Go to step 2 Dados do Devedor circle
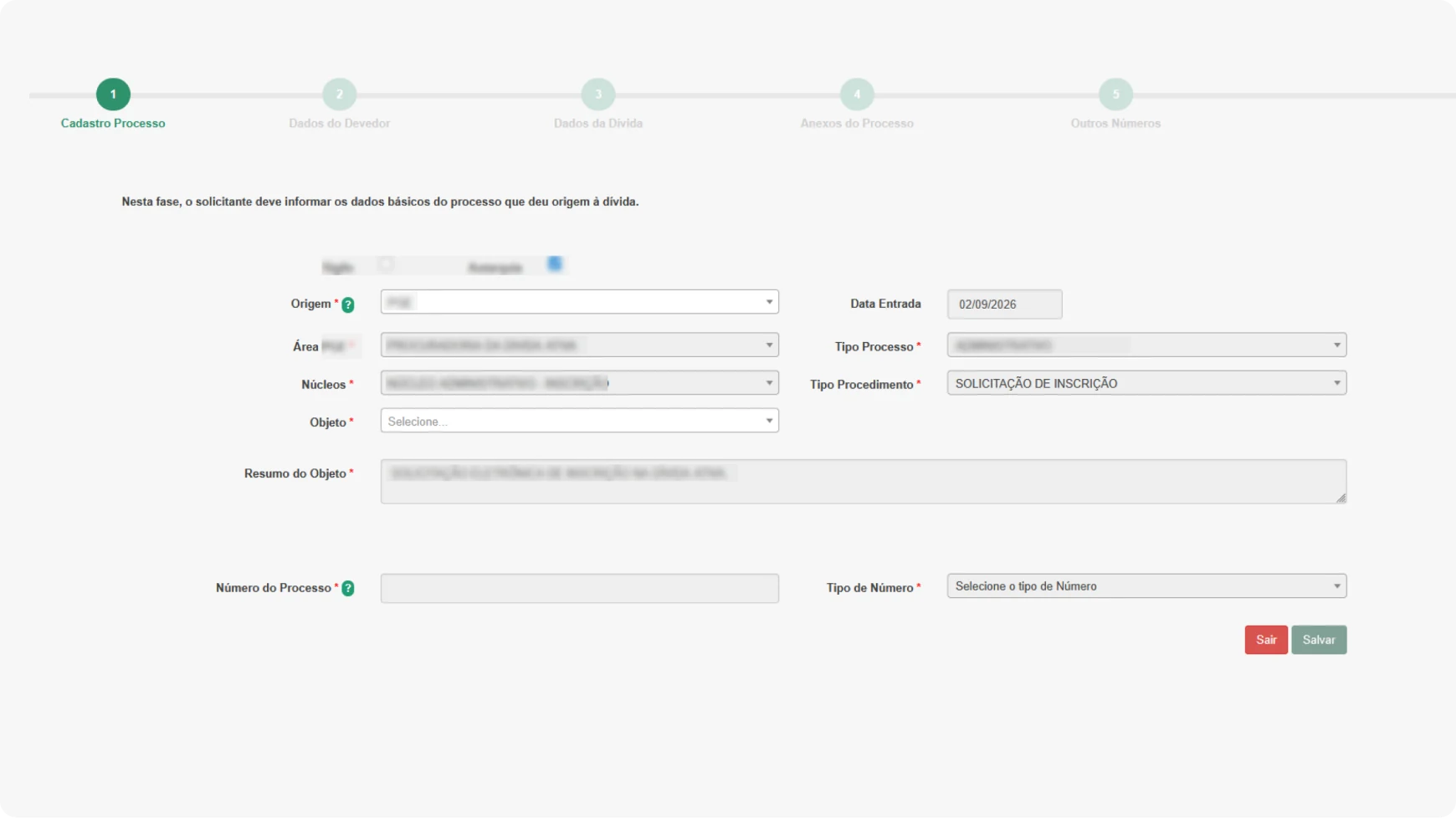The height and width of the screenshot is (818, 1456). 340,95
